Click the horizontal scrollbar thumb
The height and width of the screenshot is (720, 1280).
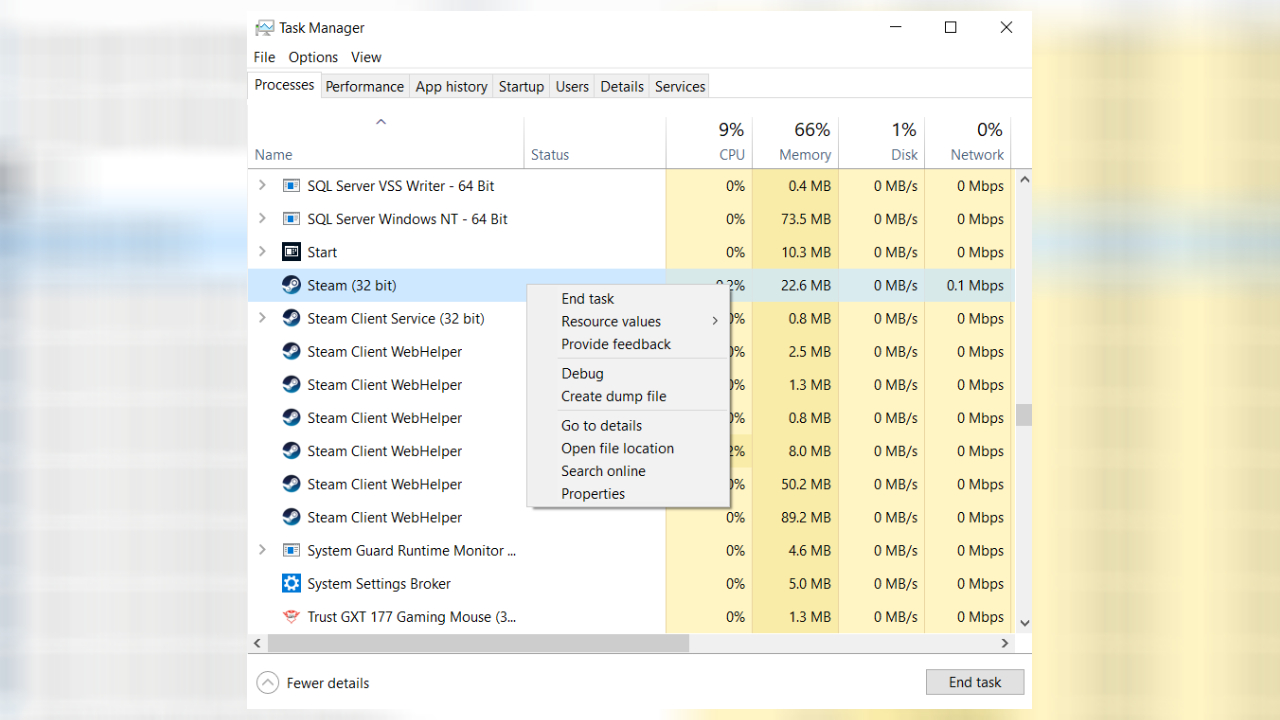[478, 643]
